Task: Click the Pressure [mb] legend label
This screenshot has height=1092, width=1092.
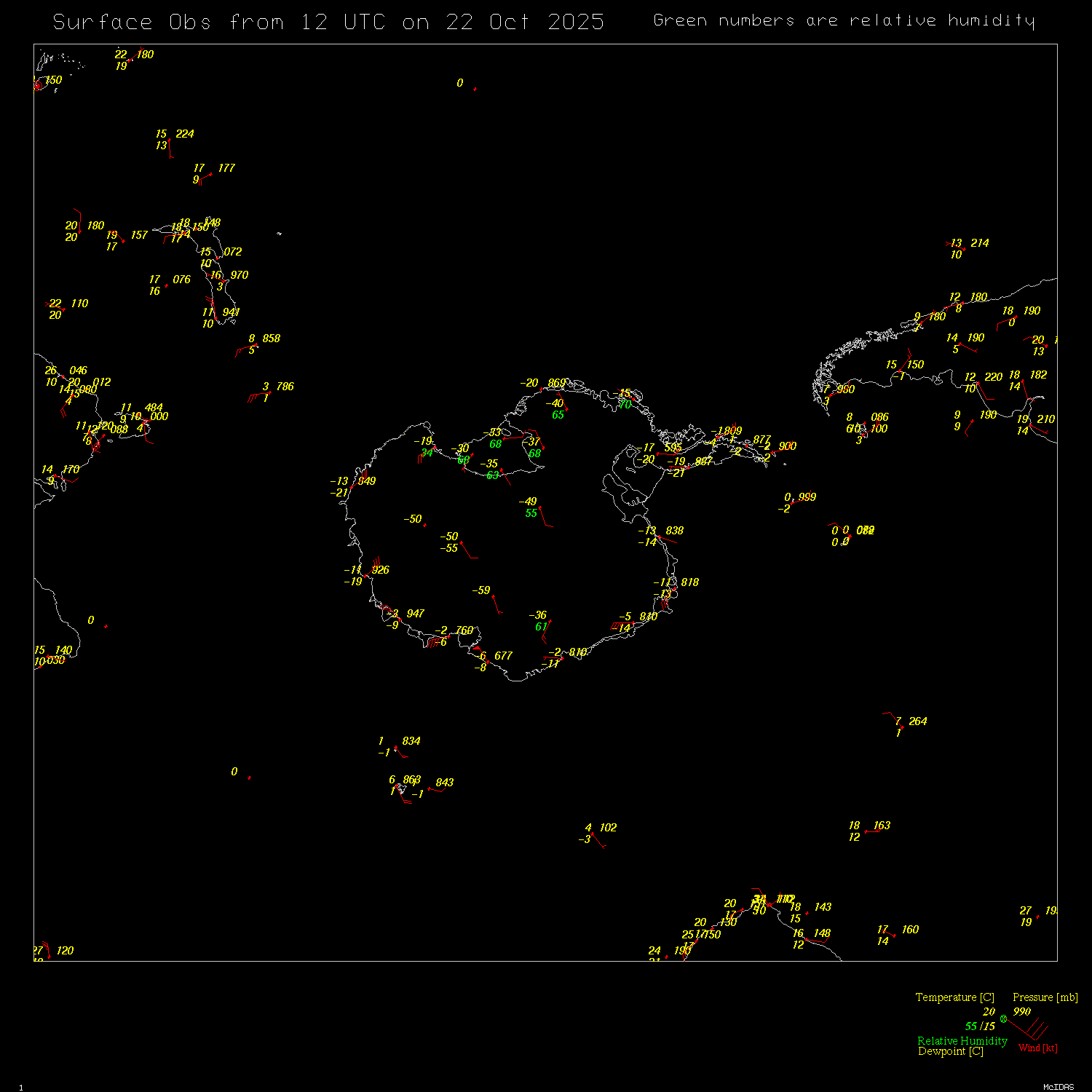Action: click(1045, 997)
